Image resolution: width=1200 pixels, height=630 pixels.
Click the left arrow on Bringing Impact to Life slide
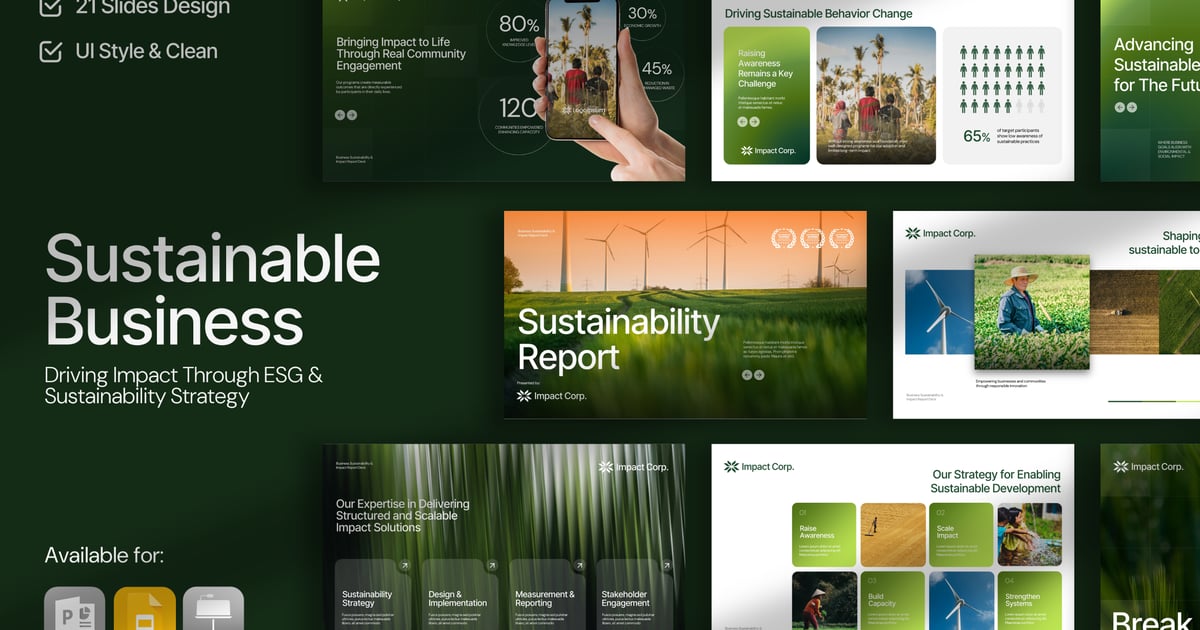pos(340,115)
